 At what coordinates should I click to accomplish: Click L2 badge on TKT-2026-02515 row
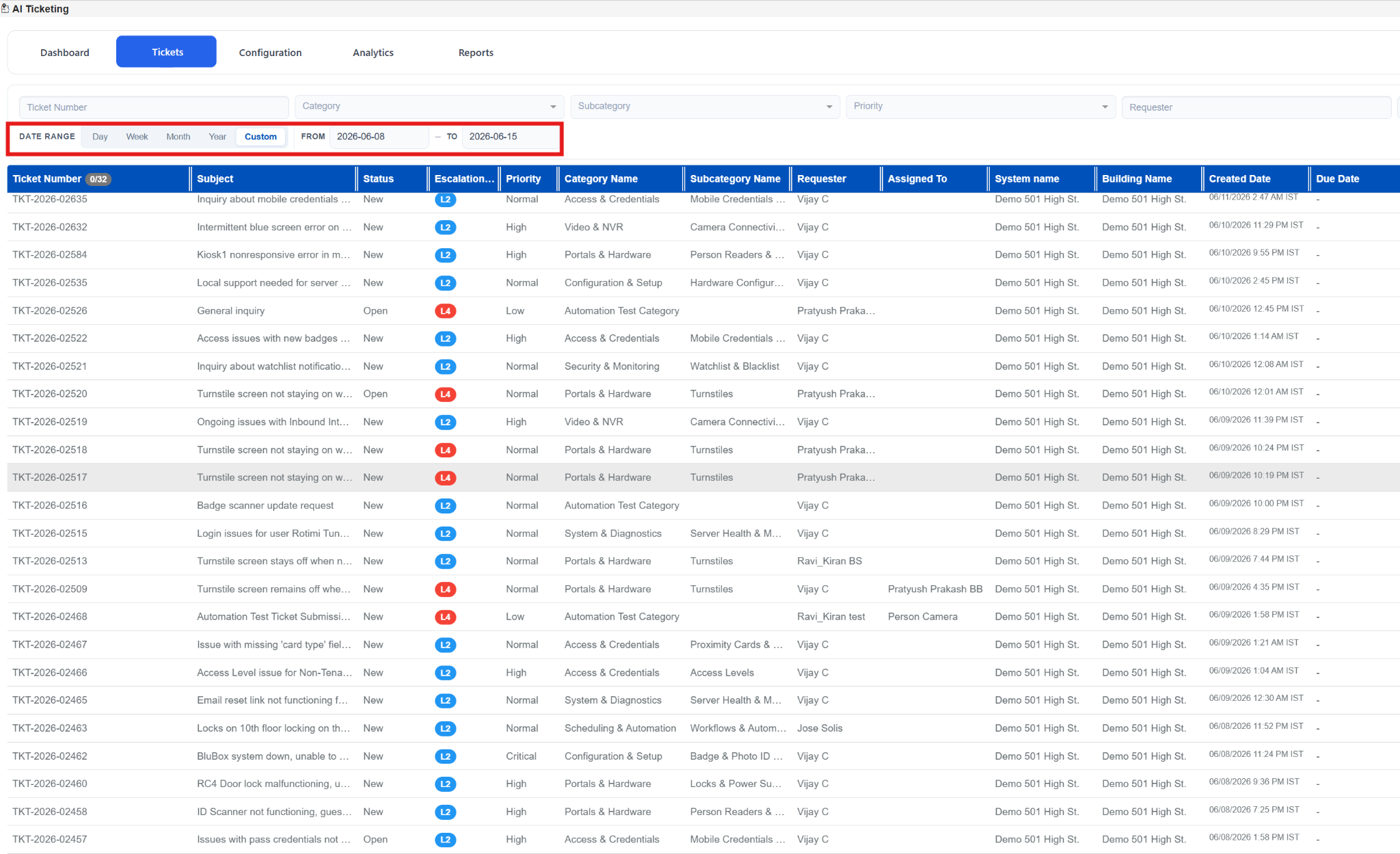(445, 533)
